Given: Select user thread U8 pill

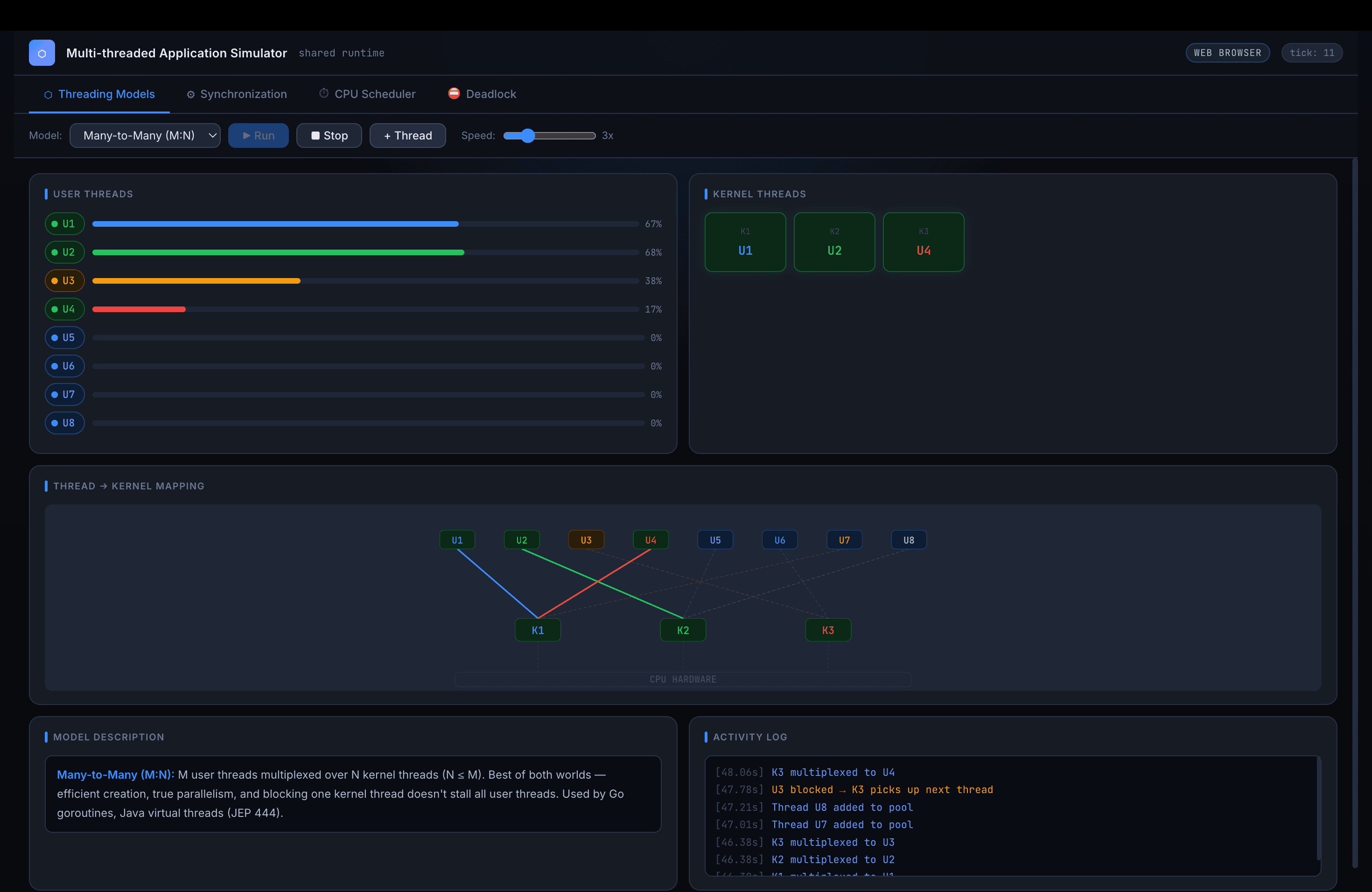Looking at the screenshot, I should pos(64,423).
